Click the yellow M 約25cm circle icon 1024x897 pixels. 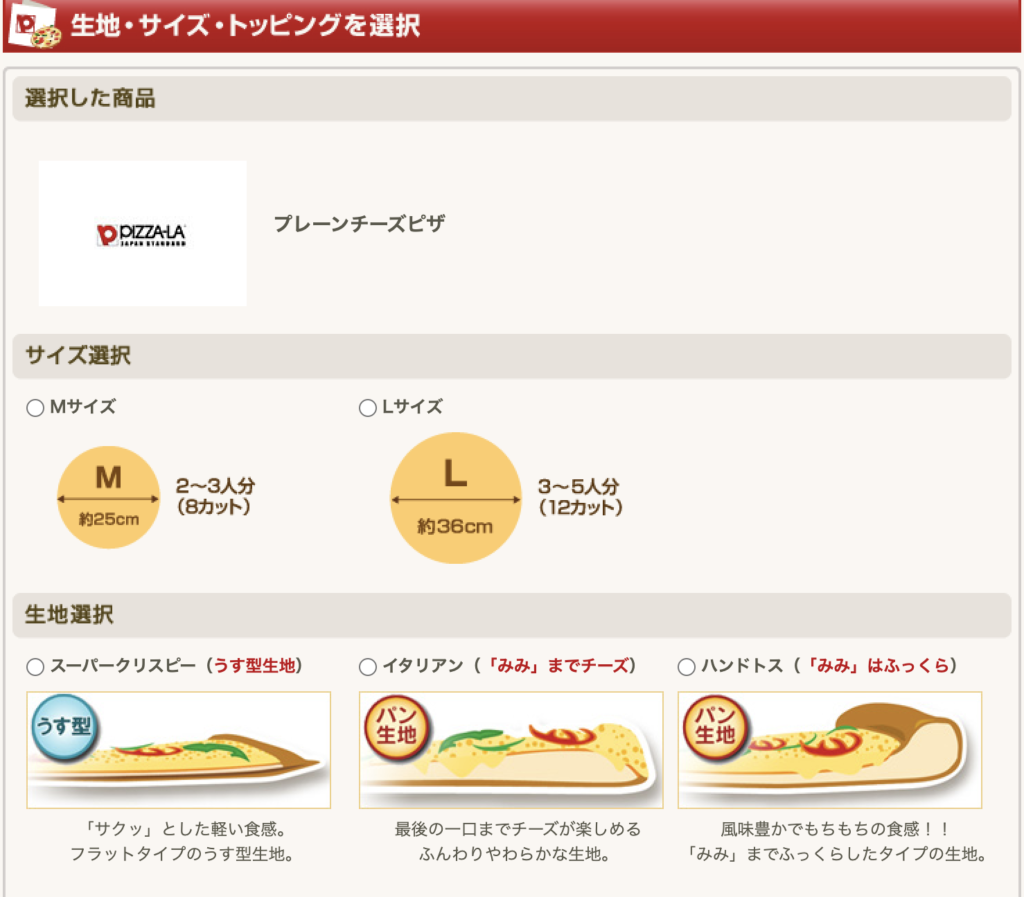pyautogui.click(x=108, y=497)
